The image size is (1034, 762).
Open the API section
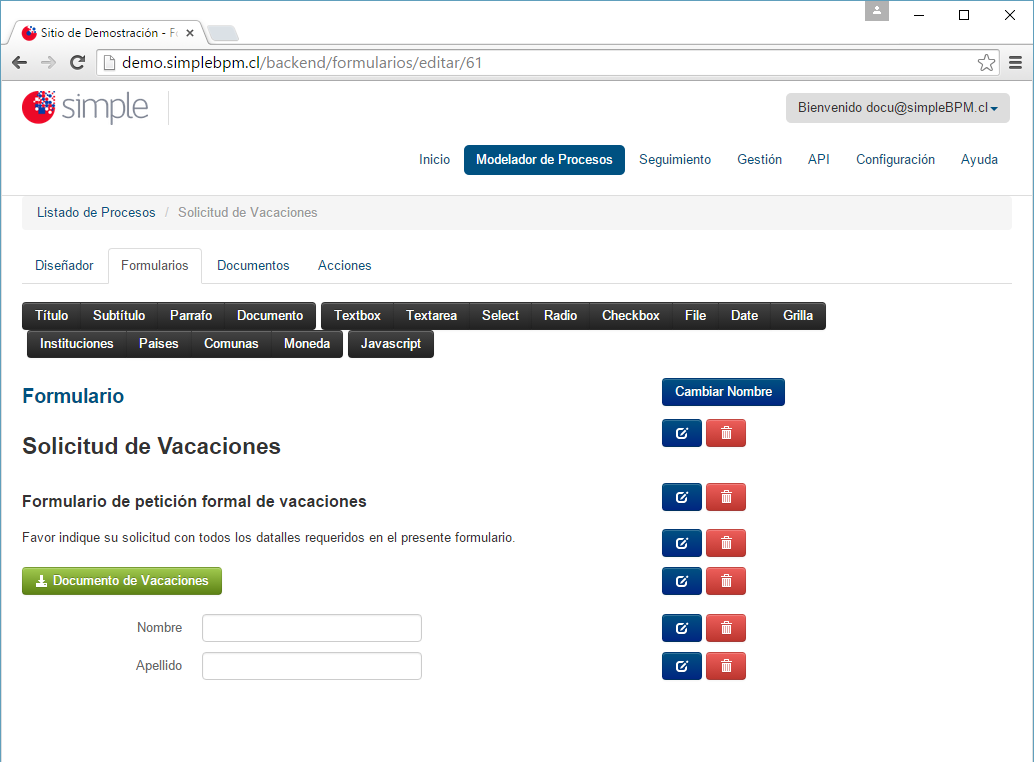tap(818, 160)
